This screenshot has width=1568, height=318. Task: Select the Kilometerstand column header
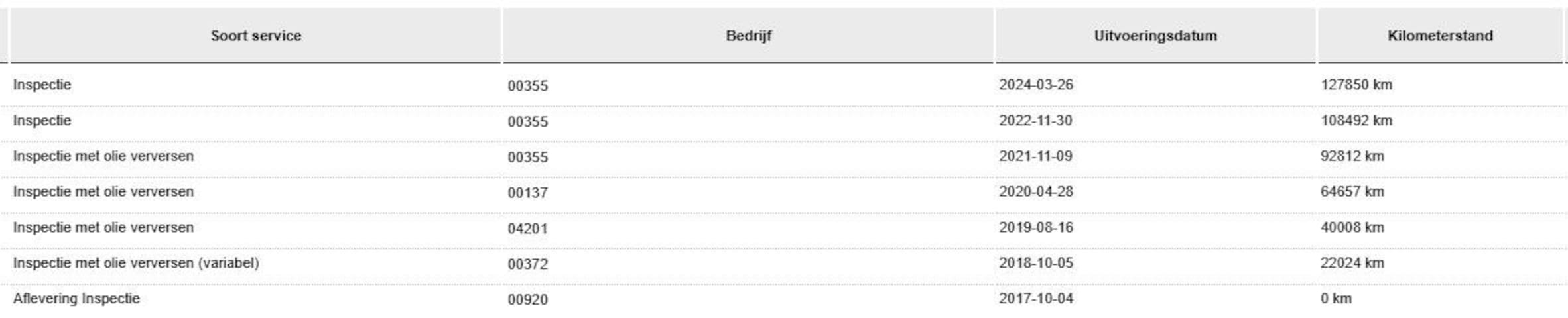point(1440,36)
